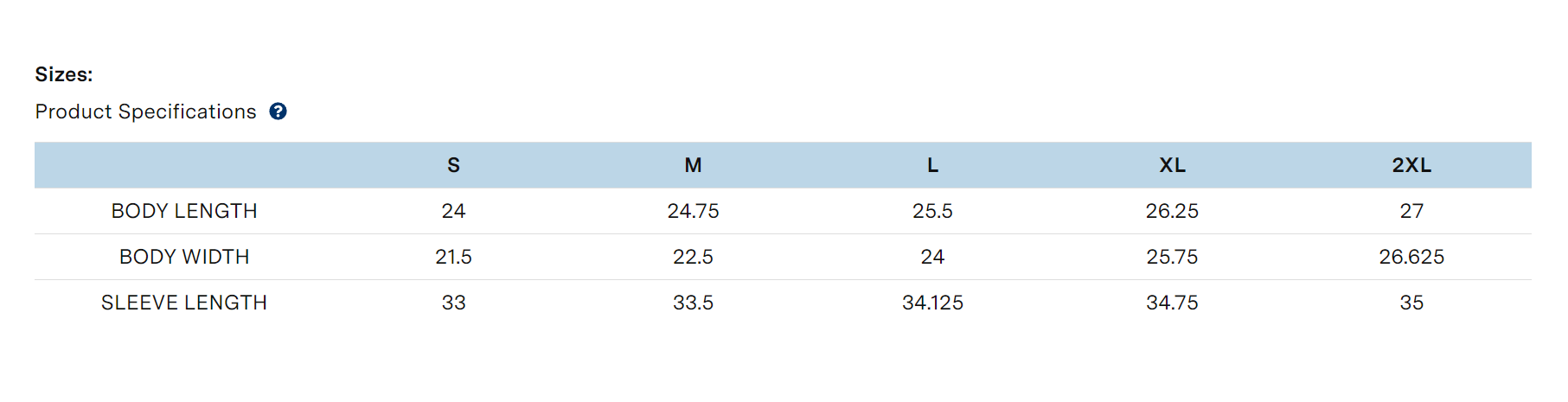Click body width value 21.5
Viewport: 1568px width, 402px height.
coord(453,257)
